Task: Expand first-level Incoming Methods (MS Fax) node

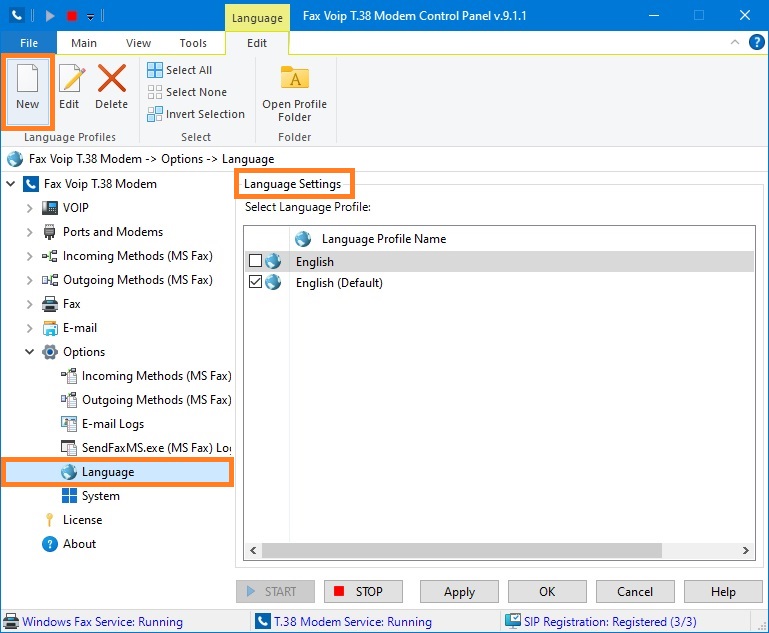Action: pos(29,256)
